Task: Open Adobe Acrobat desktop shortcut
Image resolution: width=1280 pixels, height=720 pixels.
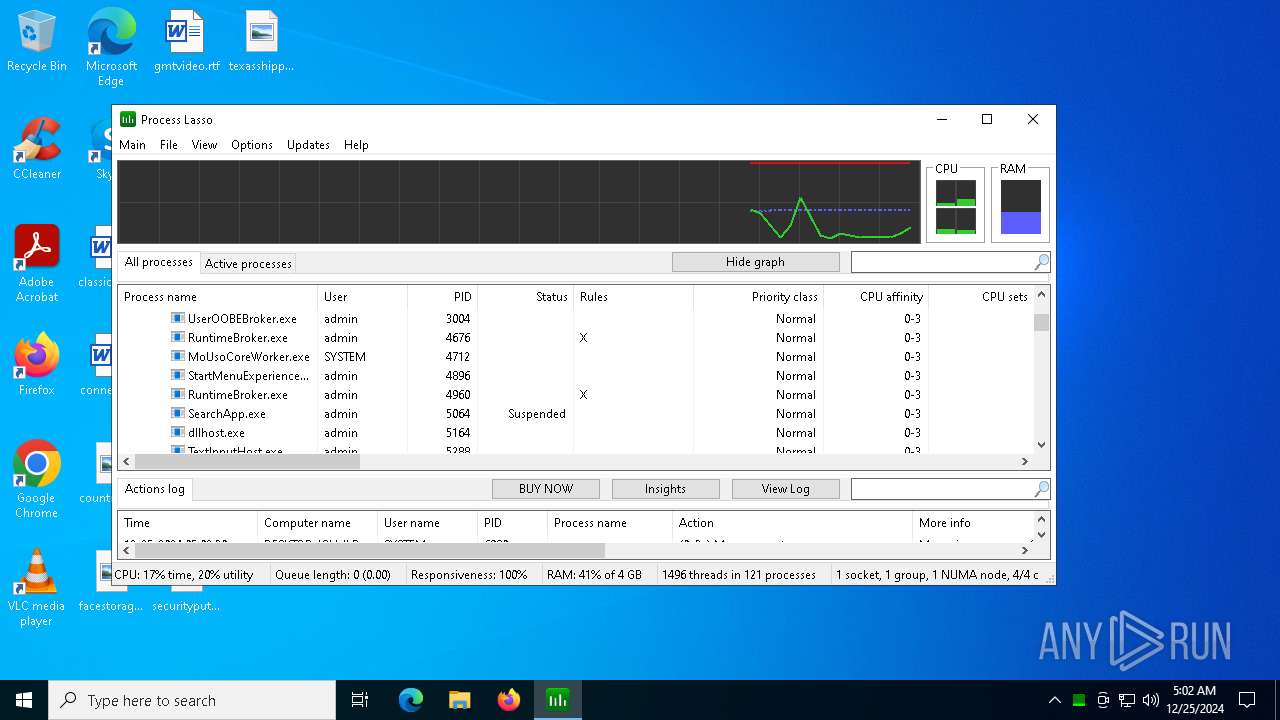Action: tap(37, 264)
